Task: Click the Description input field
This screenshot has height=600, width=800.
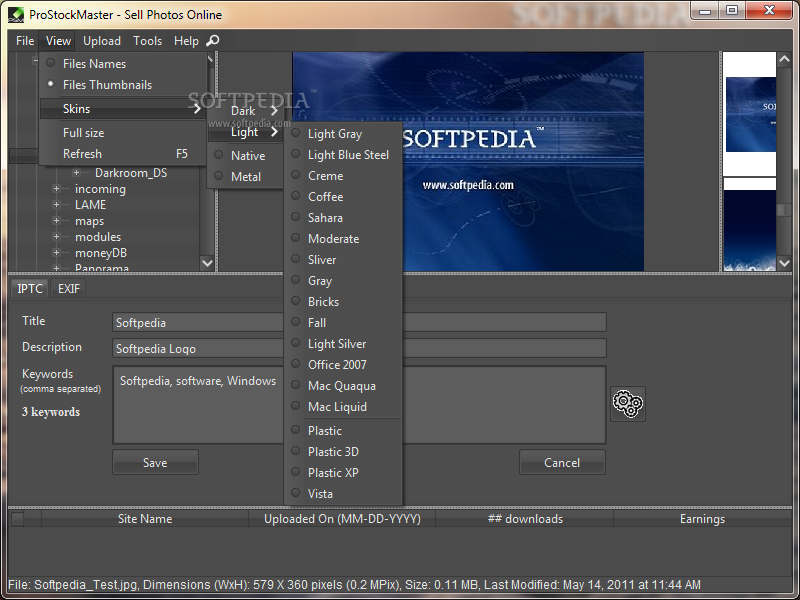Action: (359, 348)
